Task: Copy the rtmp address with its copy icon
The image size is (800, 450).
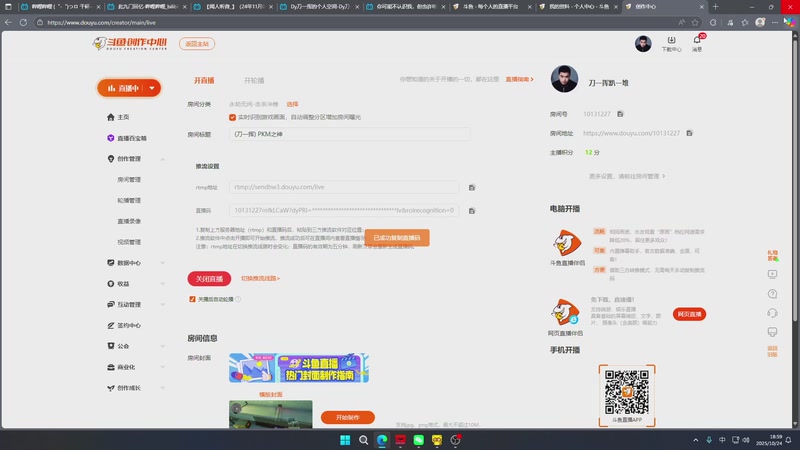Action: (x=472, y=188)
